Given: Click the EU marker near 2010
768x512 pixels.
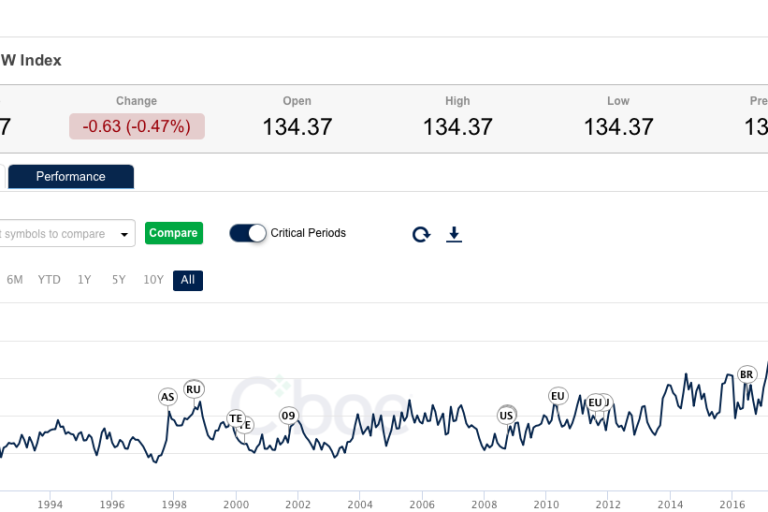Looking at the screenshot, I should point(558,396).
